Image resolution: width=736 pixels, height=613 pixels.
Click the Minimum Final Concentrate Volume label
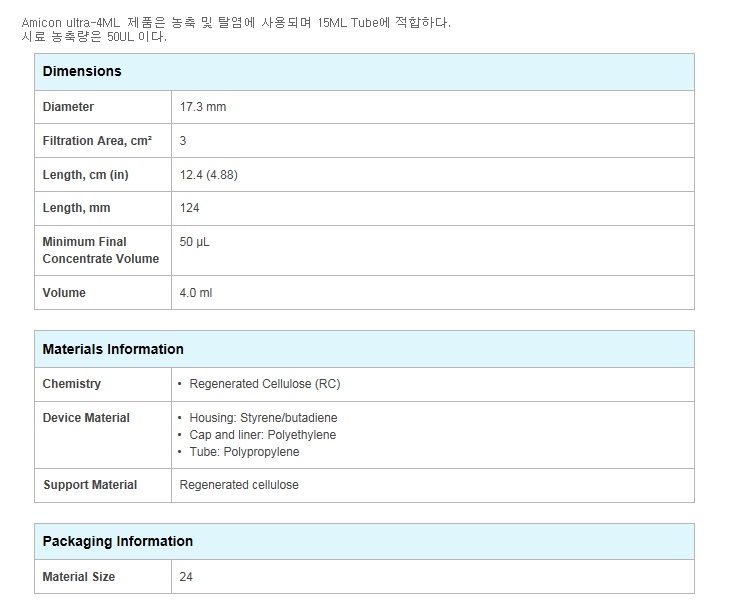100,250
